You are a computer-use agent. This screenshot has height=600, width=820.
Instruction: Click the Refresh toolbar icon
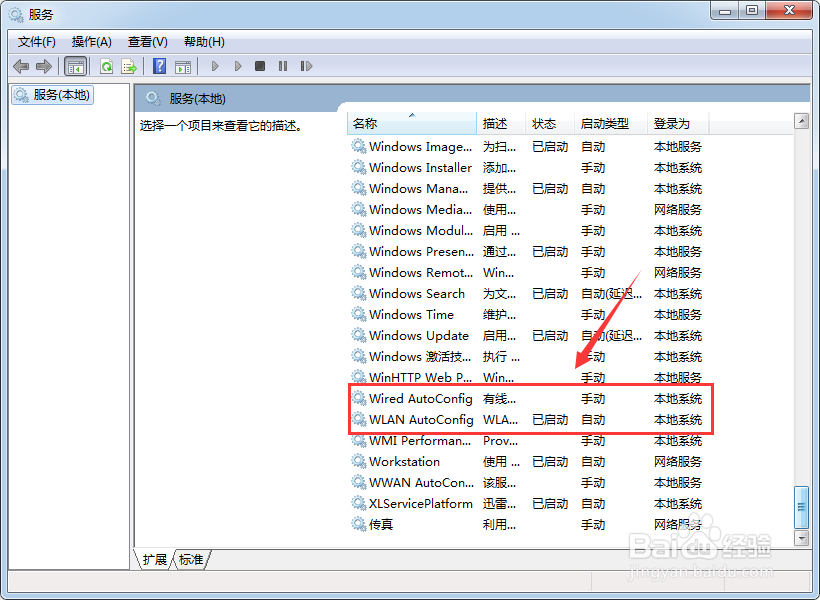106,65
